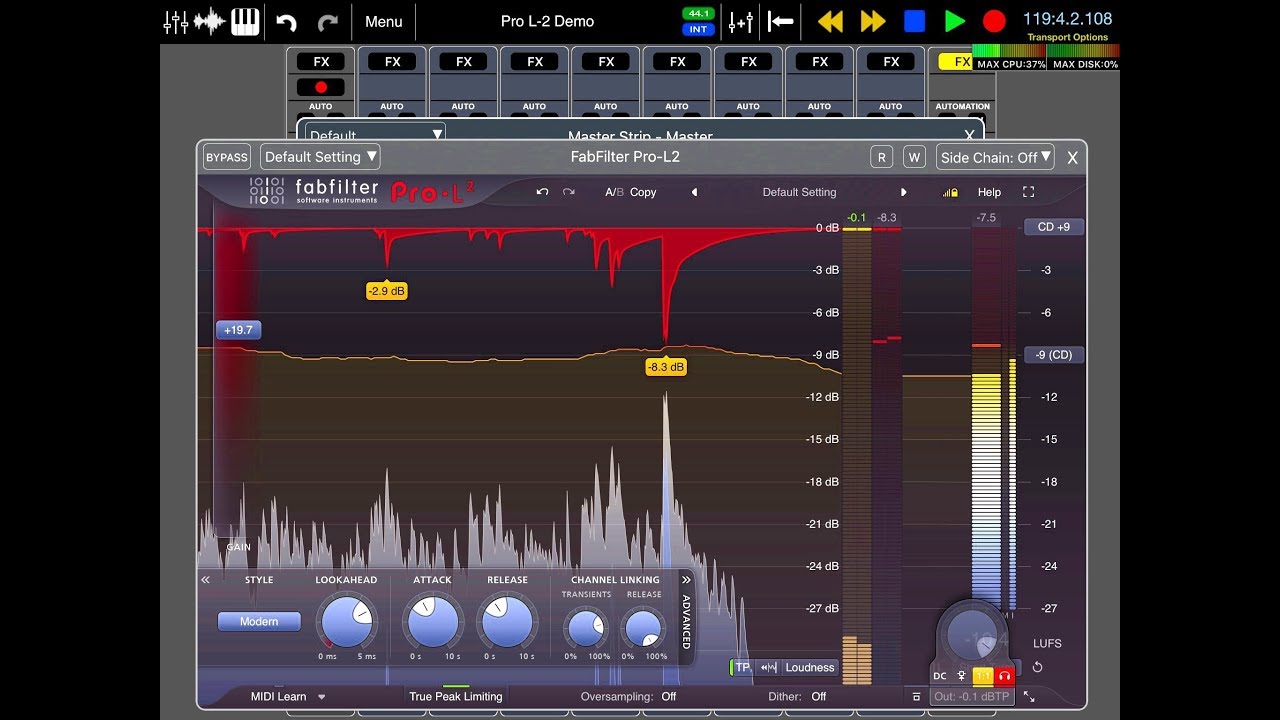This screenshot has height=720, width=1280.
Task: Collapse the controls panel with left chevrons
Action: click(x=205, y=580)
